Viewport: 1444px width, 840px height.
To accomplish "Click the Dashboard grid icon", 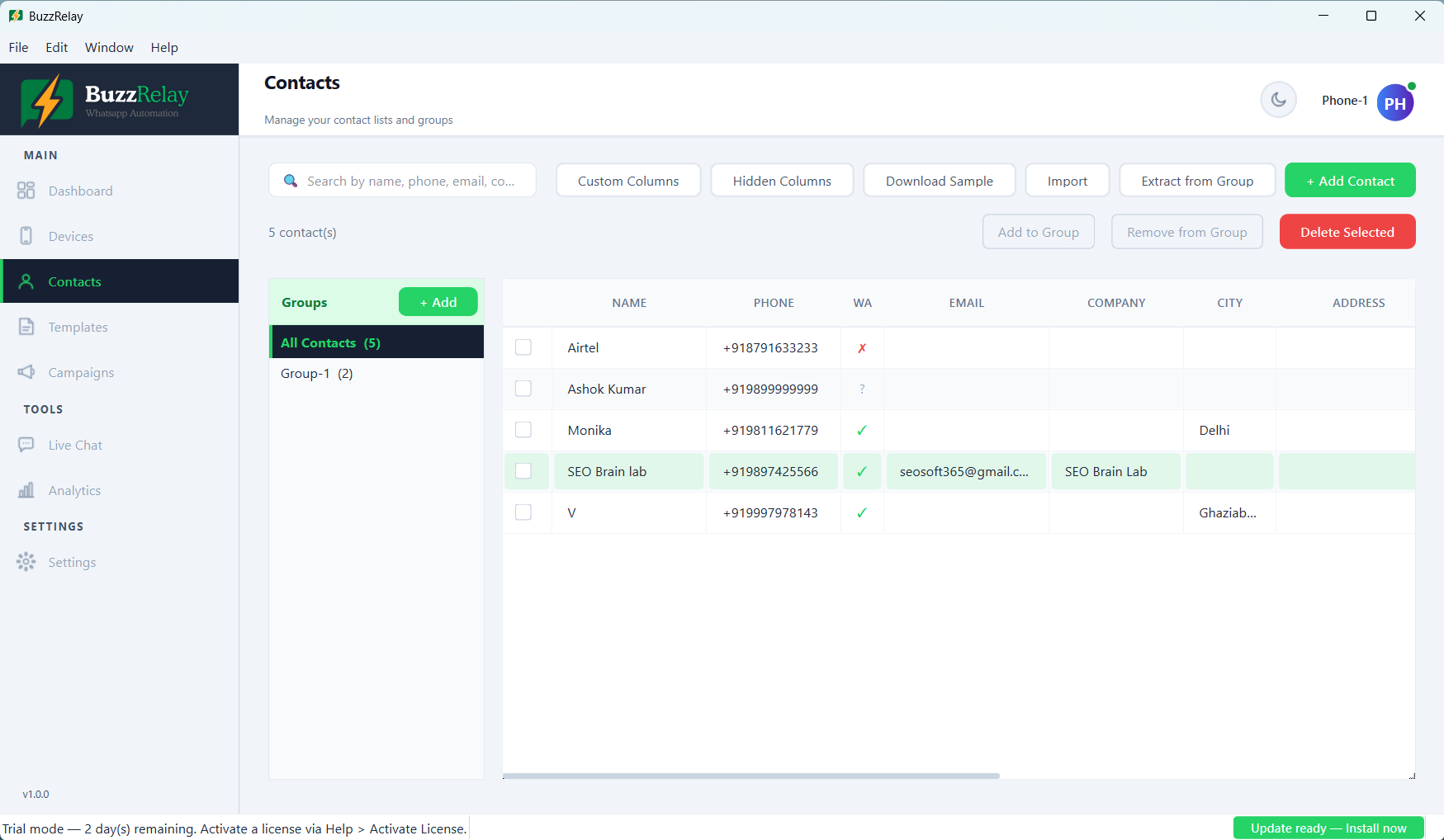I will point(26,191).
